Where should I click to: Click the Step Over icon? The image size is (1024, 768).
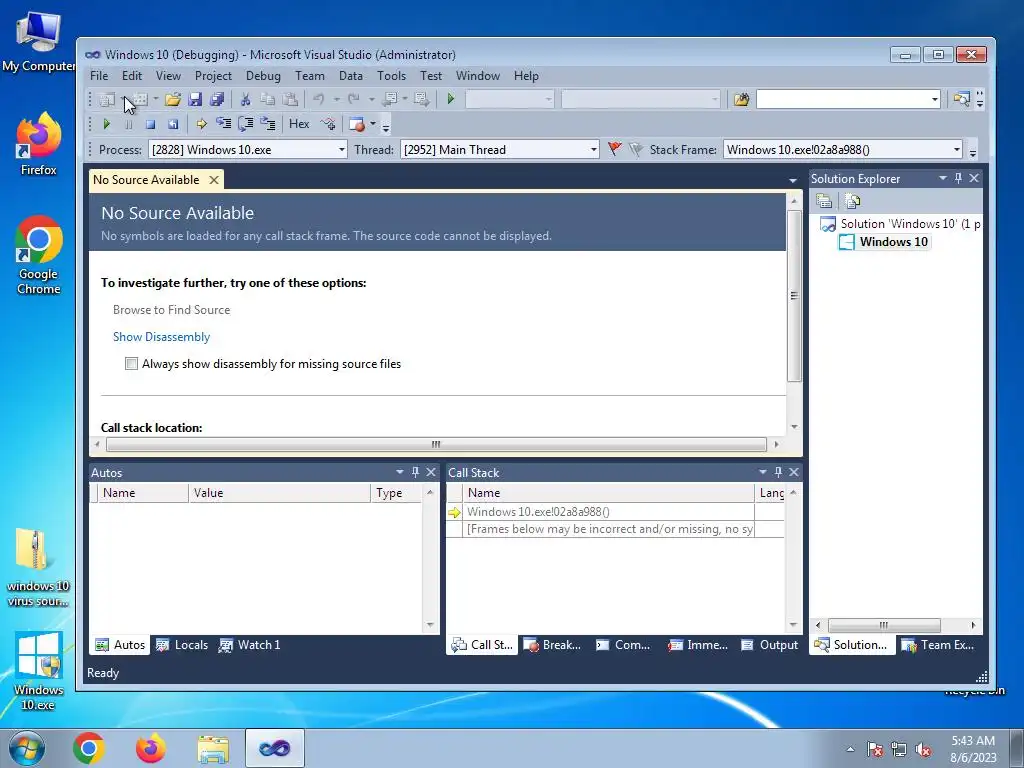(x=246, y=124)
